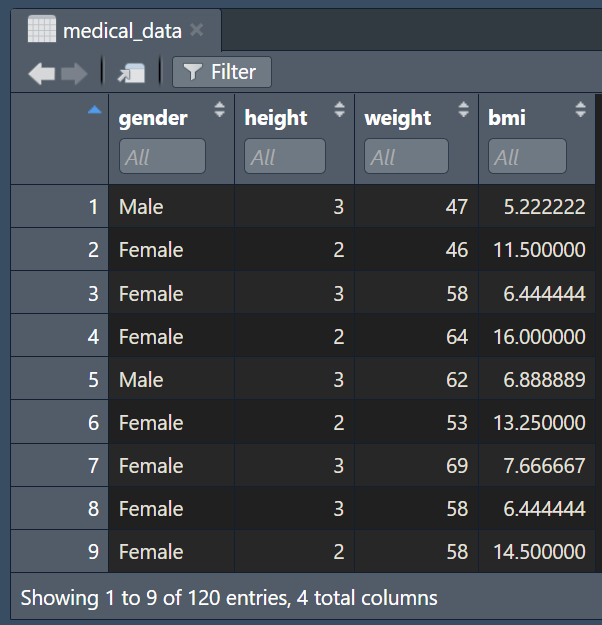
Task: Open the weight column filter field
Action: (406, 156)
